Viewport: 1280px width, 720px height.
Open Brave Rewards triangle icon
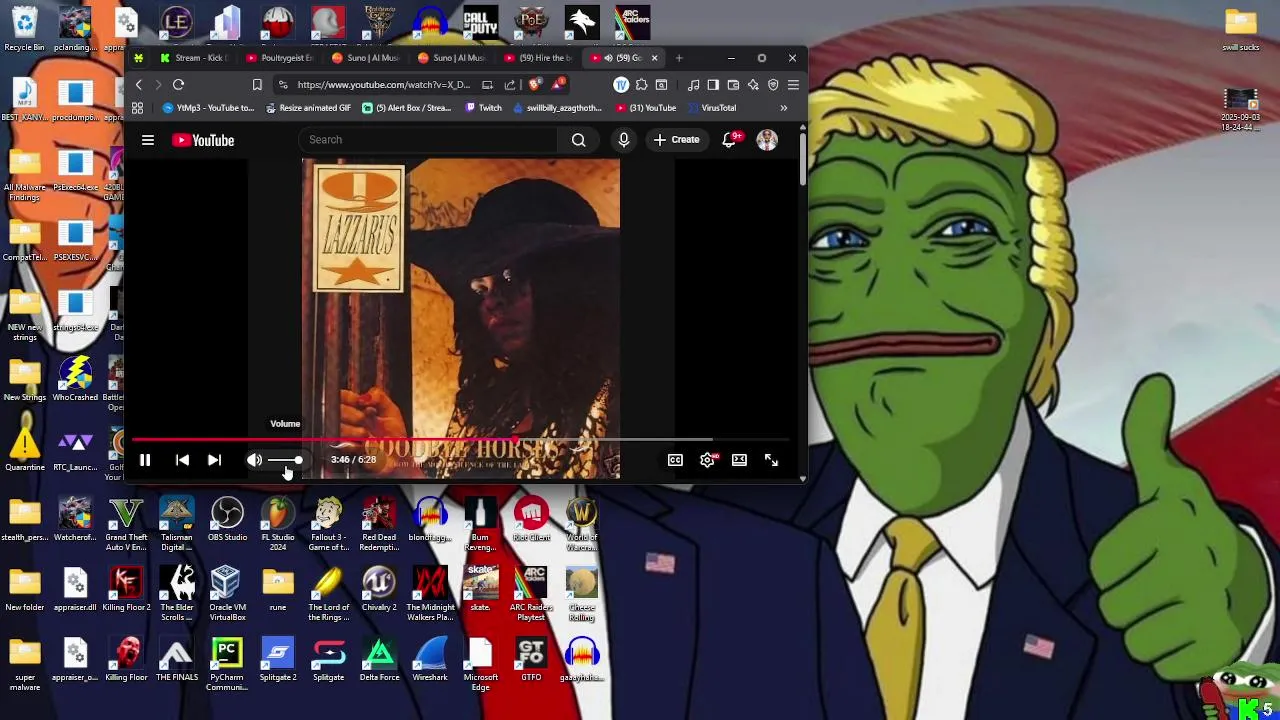tap(559, 84)
